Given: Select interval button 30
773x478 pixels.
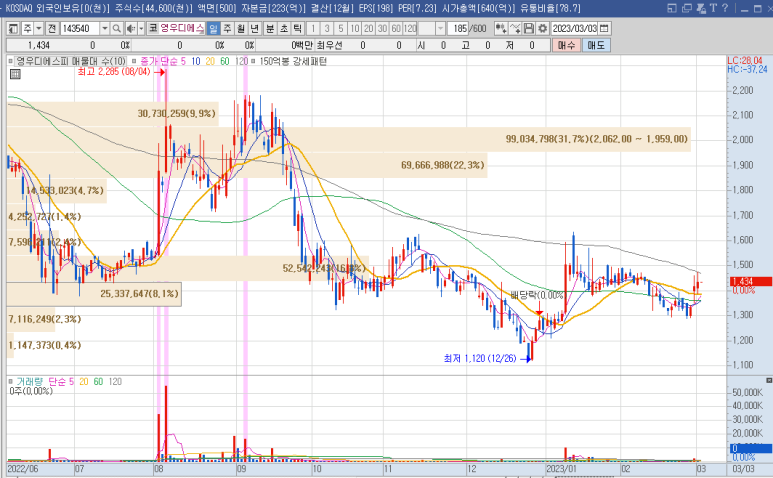Looking at the screenshot, I should (382, 29).
